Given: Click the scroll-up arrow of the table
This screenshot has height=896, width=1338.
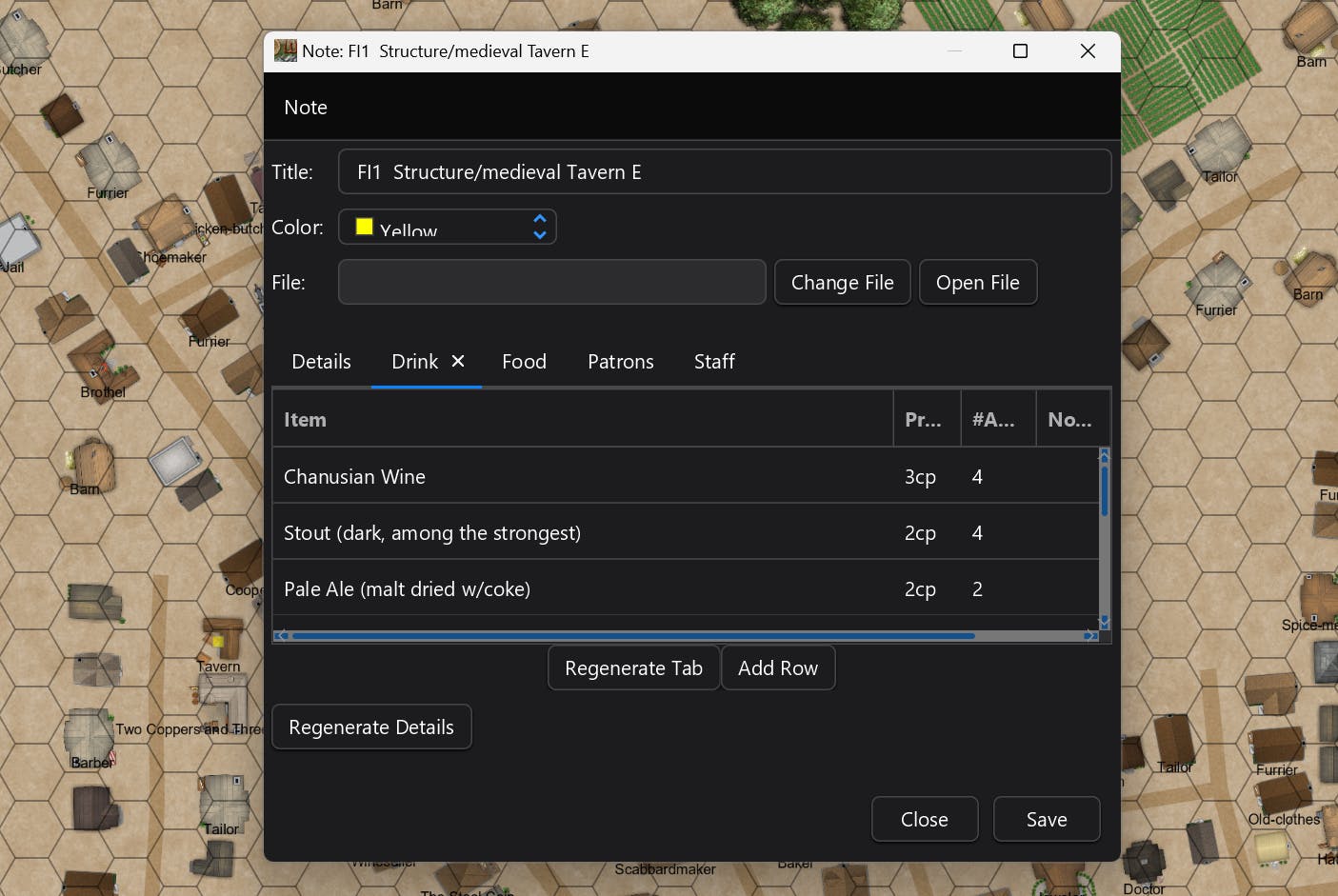Looking at the screenshot, I should [x=1104, y=454].
